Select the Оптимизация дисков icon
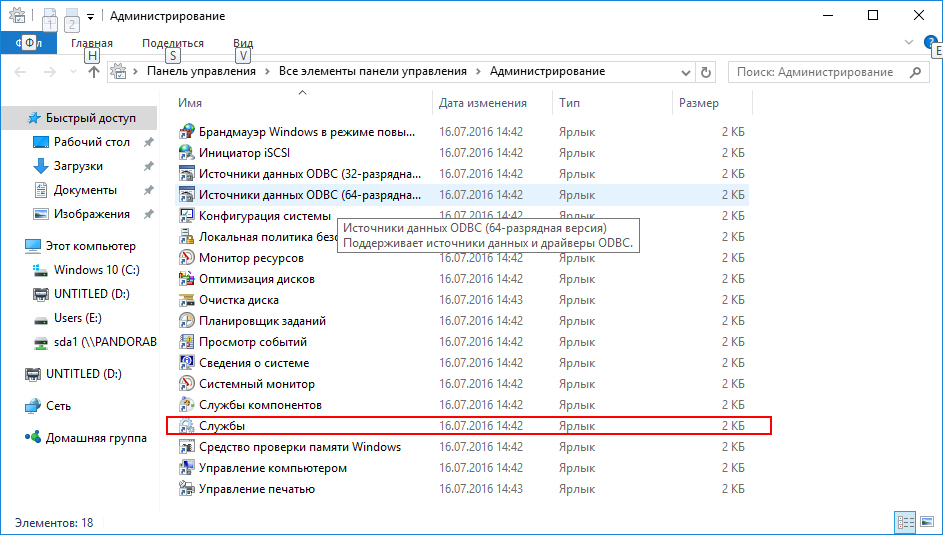The image size is (943, 535). point(186,279)
